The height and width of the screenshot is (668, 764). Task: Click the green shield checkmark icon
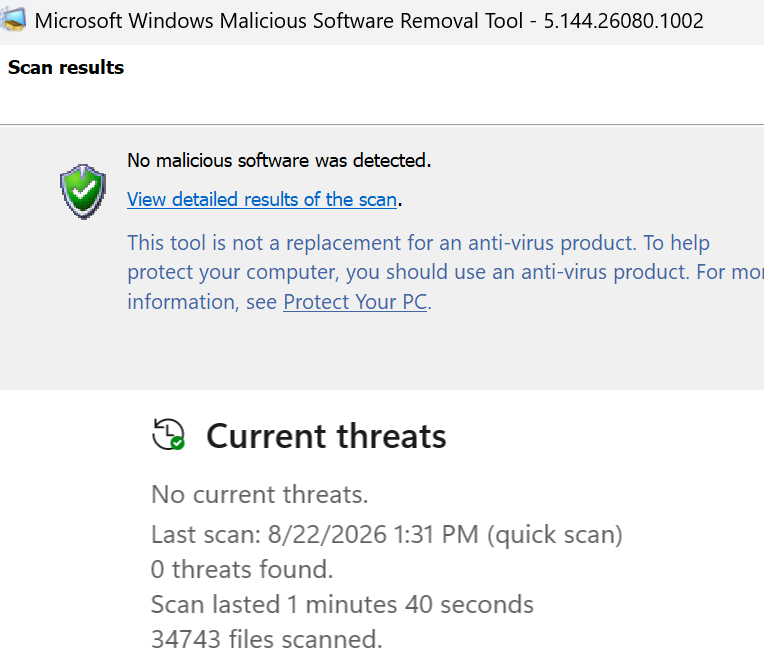pyautogui.click(x=83, y=191)
